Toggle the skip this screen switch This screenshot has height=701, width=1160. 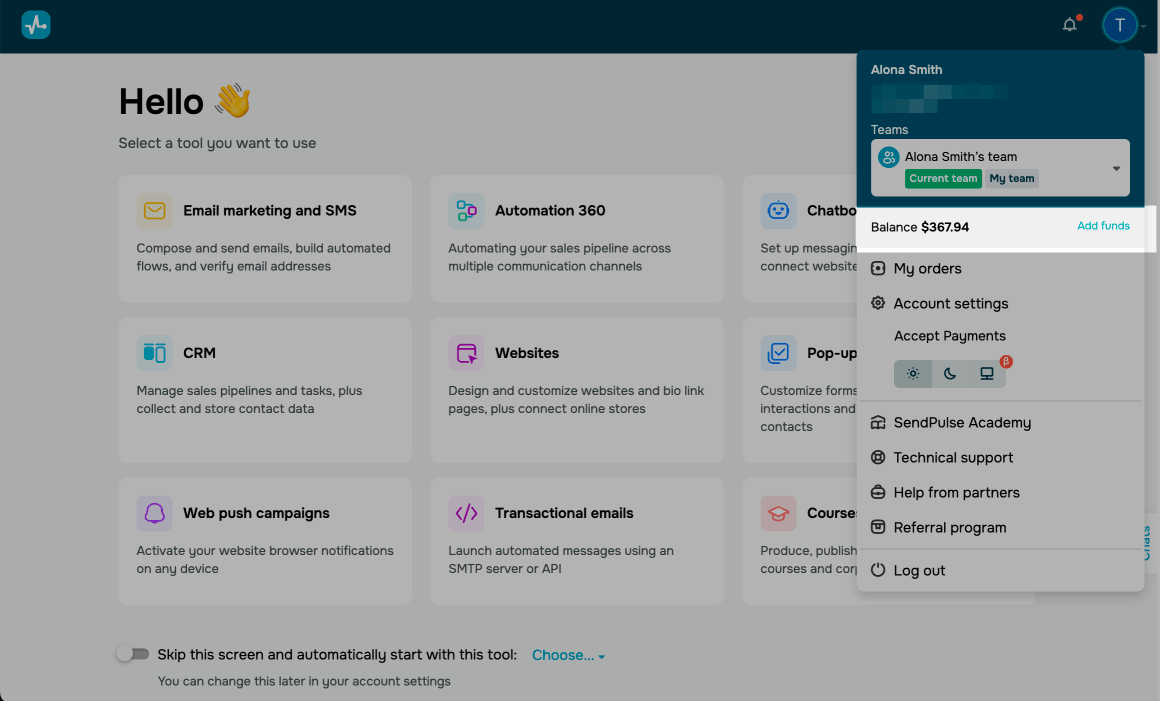(x=133, y=654)
